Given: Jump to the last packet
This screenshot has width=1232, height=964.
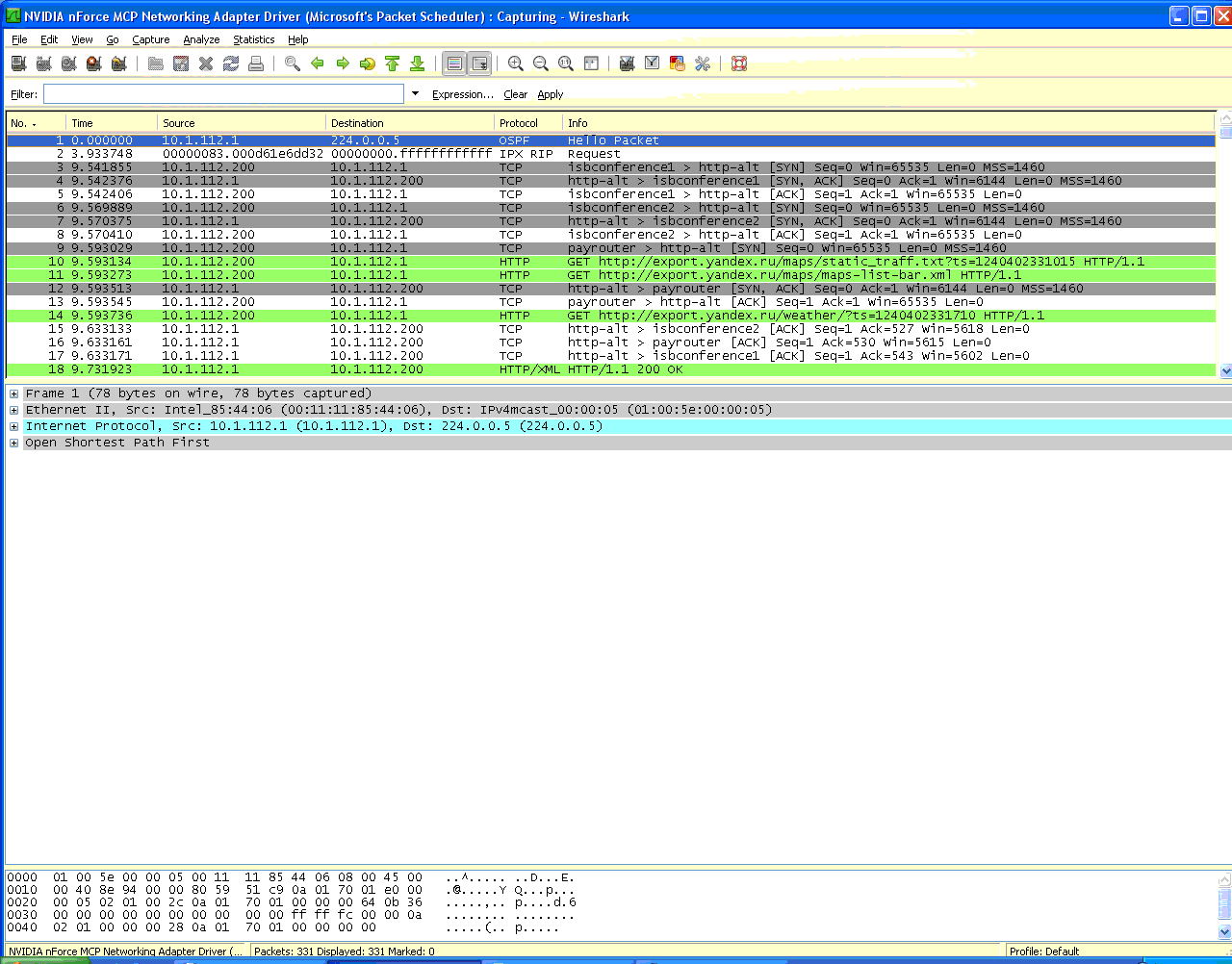Looking at the screenshot, I should 417,63.
